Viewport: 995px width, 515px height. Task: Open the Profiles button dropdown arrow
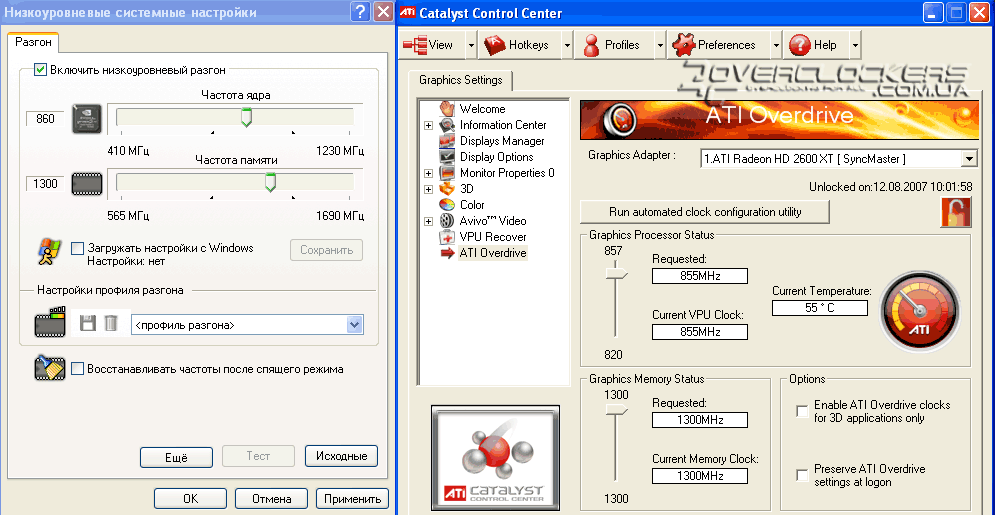[x=660, y=45]
